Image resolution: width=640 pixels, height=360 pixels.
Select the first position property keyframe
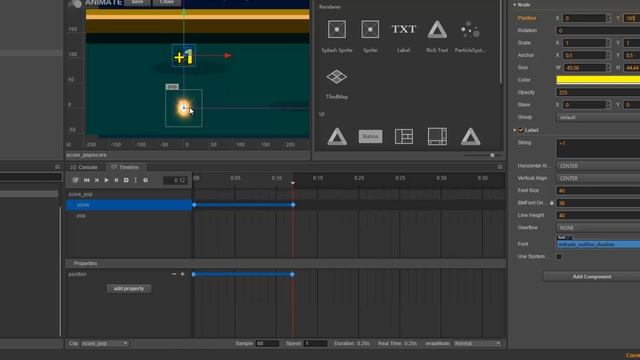coord(194,274)
